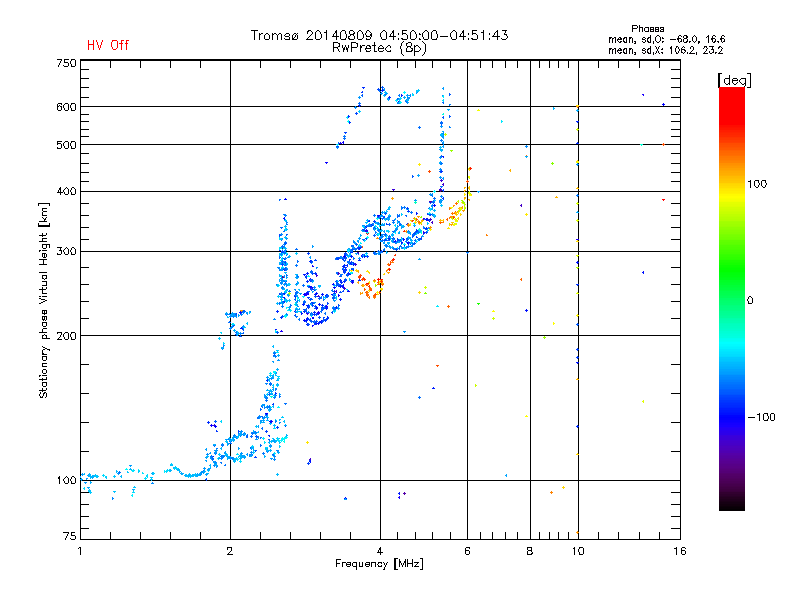800x600 pixels.
Task: Click the phase colorbar
Action: point(732,299)
